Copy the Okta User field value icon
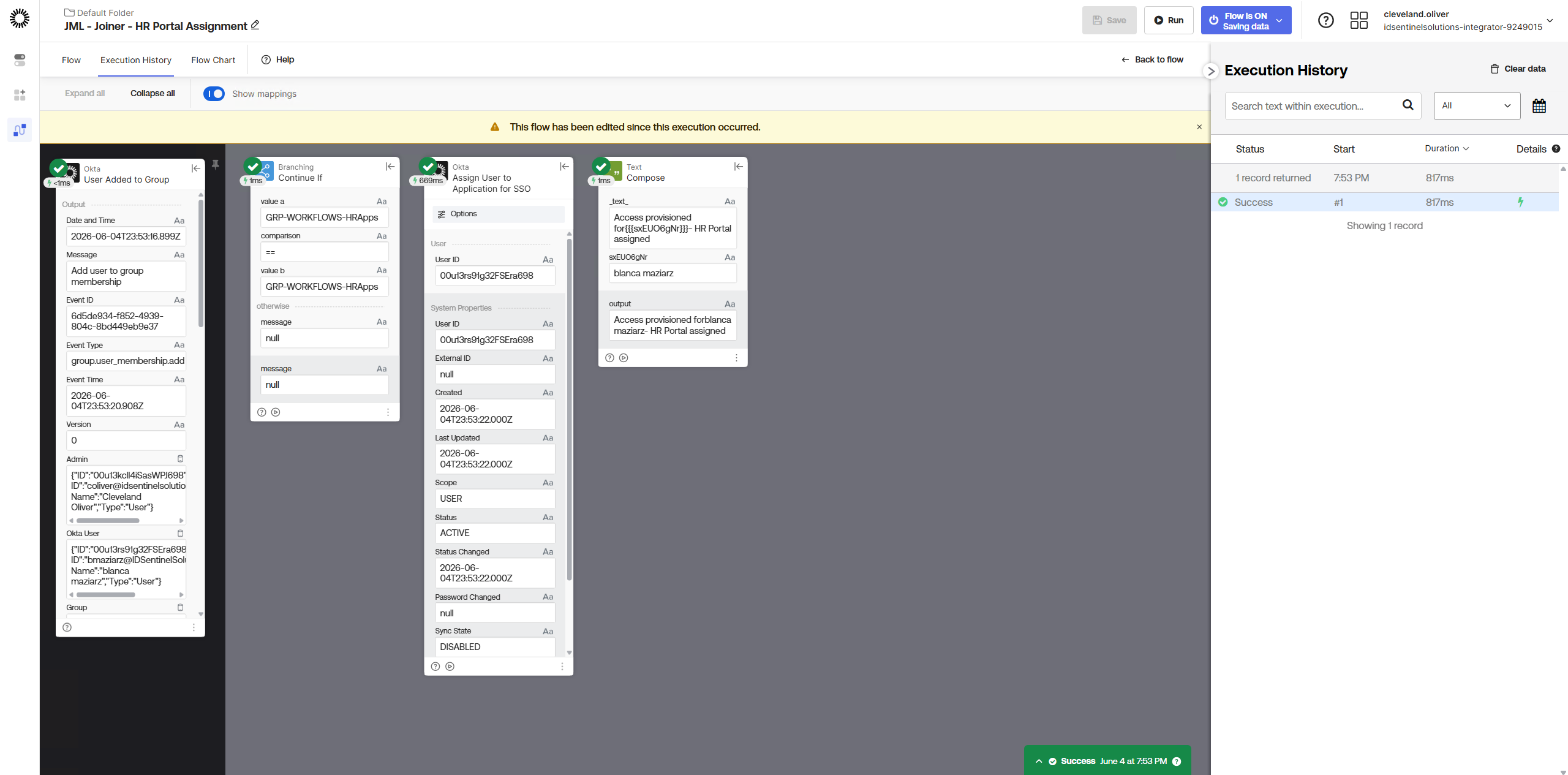 click(x=180, y=534)
